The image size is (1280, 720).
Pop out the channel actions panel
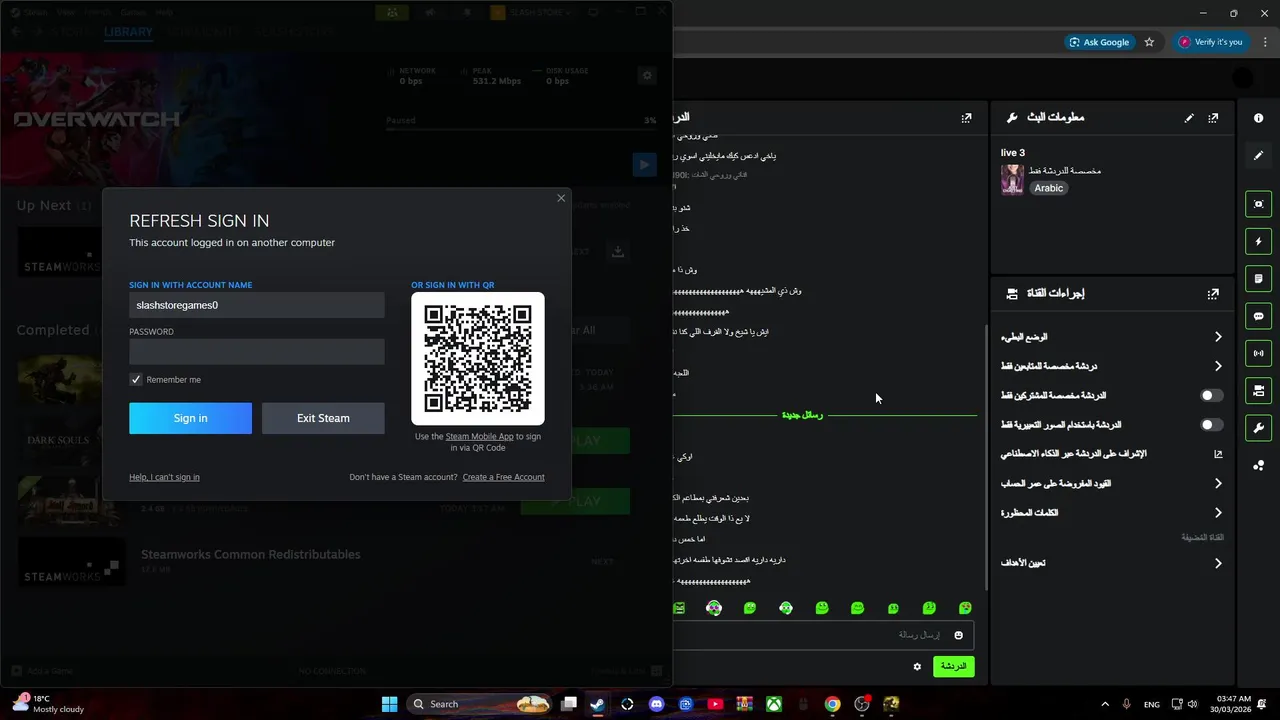point(1213,294)
